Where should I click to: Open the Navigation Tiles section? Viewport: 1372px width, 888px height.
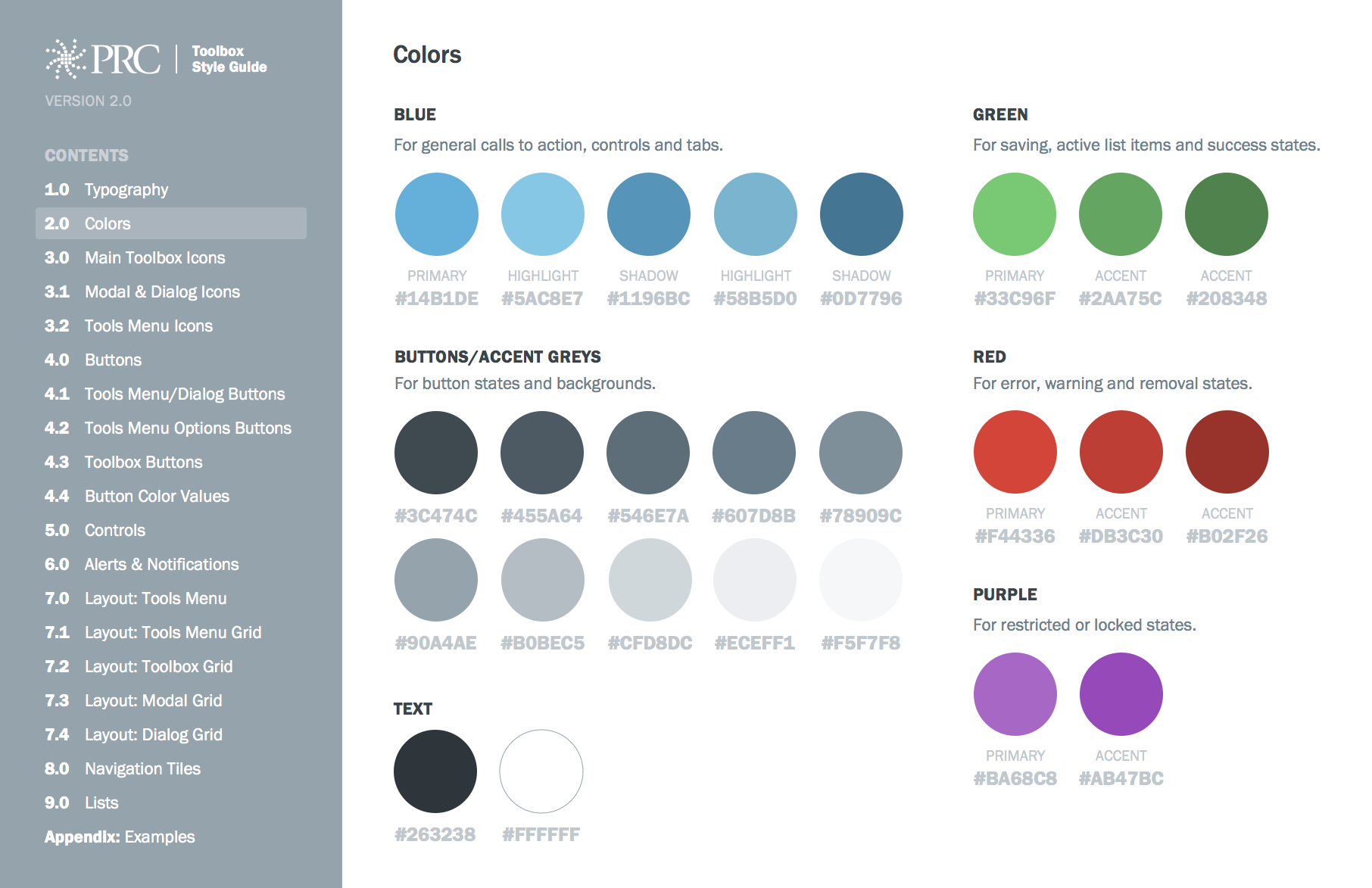(142, 769)
